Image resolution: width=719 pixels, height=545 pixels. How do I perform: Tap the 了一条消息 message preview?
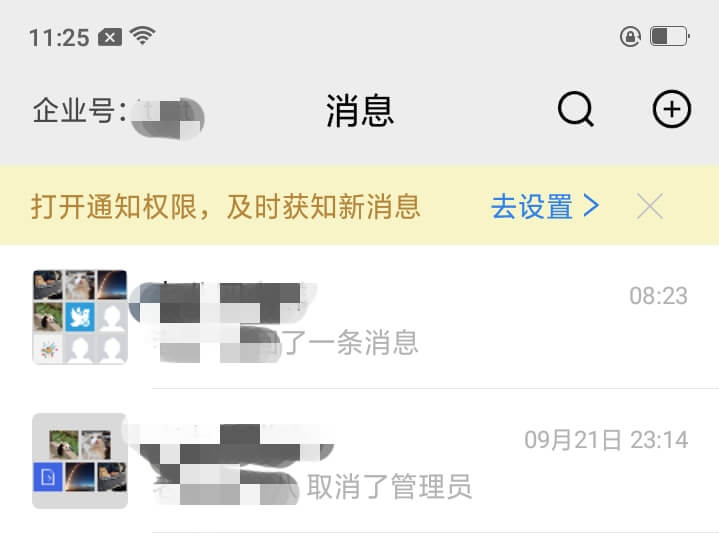point(350,342)
